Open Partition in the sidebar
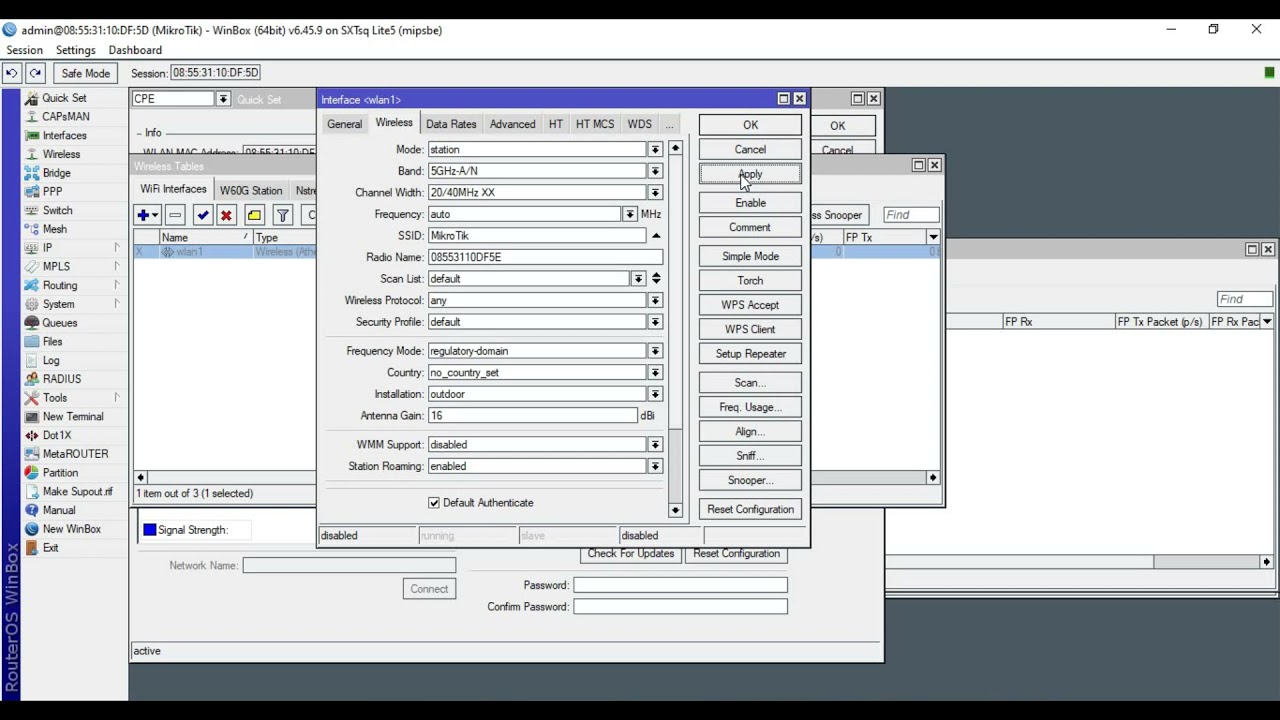The image size is (1280, 720). (x=60, y=473)
